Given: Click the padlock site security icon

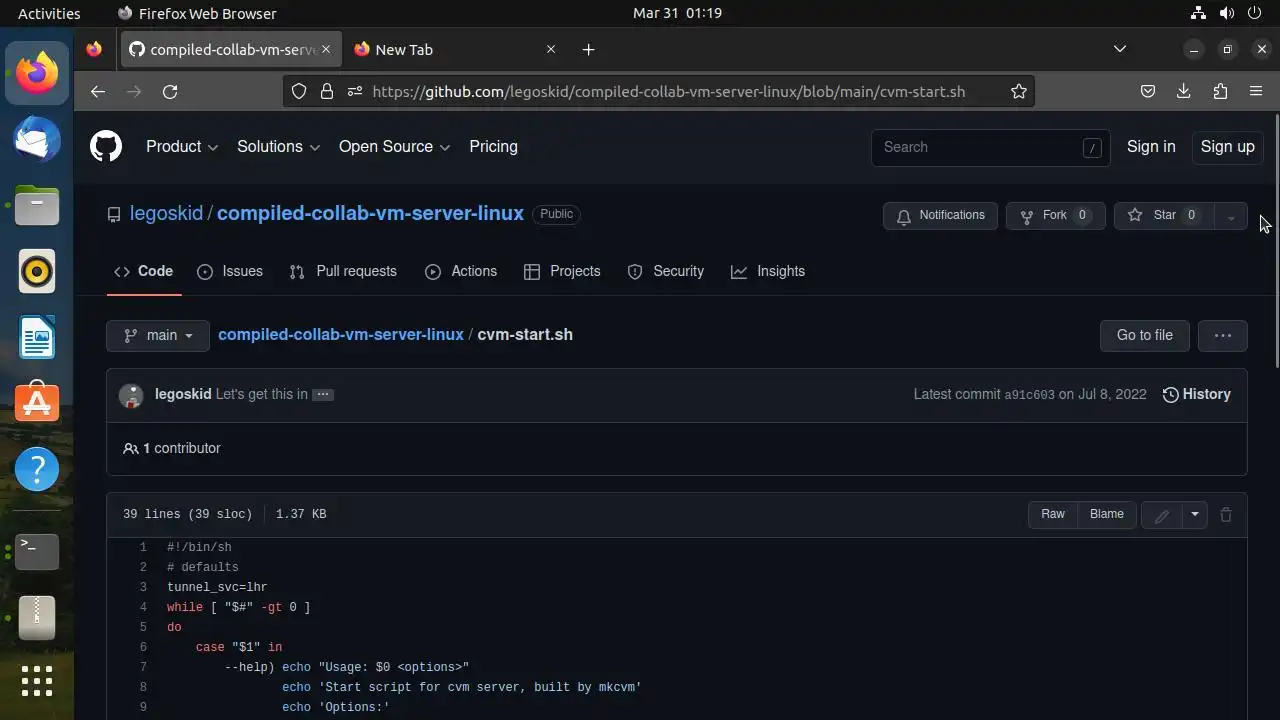Looking at the screenshot, I should [326, 91].
